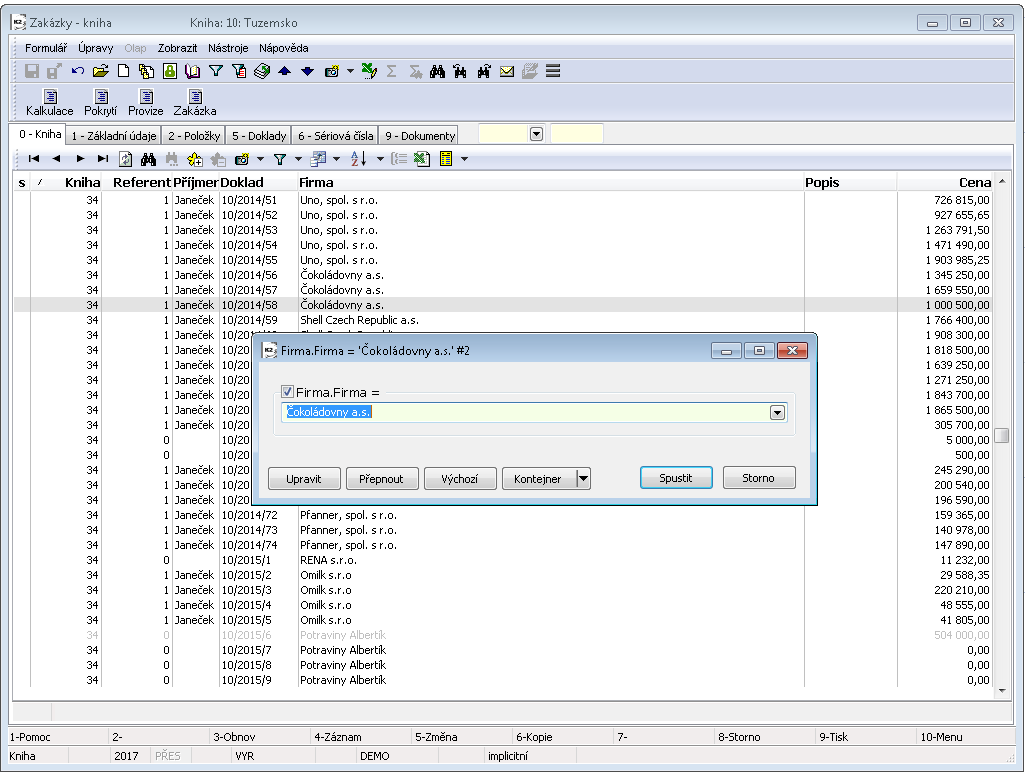Click the vertical scrollbar thumb in grid
This screenshot has height=772, width=1025.
point(1001,435)
